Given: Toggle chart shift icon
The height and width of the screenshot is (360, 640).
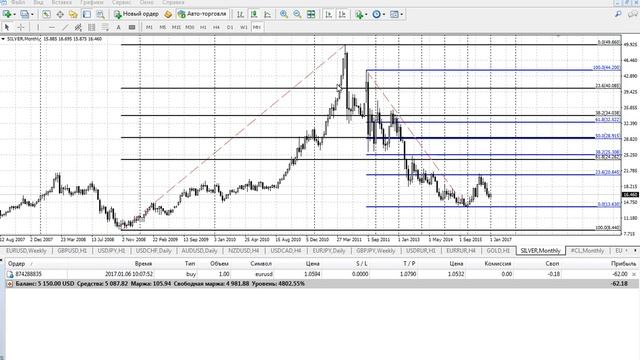Looking at the screenshot, I should (342, 14).
